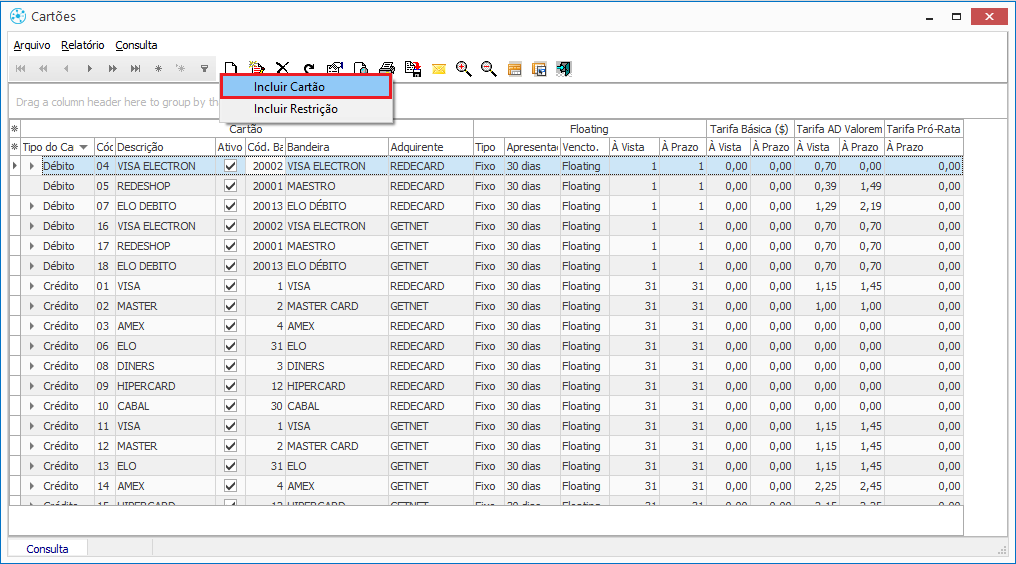Viewport: 1016px width, 564px height.
Task: Select Incluir Restrição from dropdown menu
Action: point(295,109)
